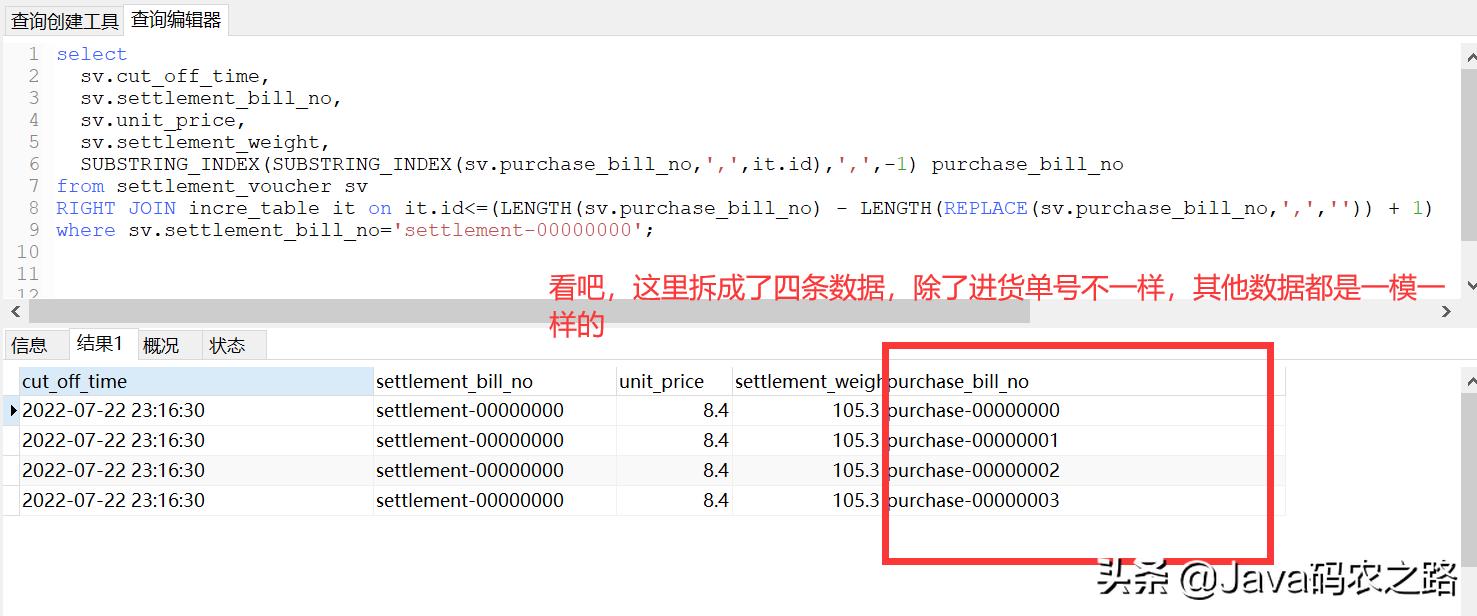Select the 查询编辑器 tab
This screenshot has height=616, width=1477.
pyautogui.click(x=174, y=19)
